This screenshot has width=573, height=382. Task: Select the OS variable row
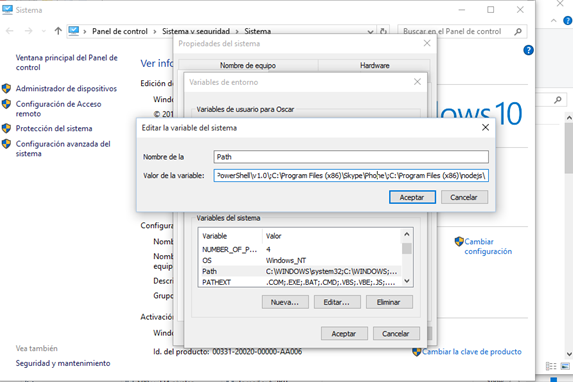300,260
